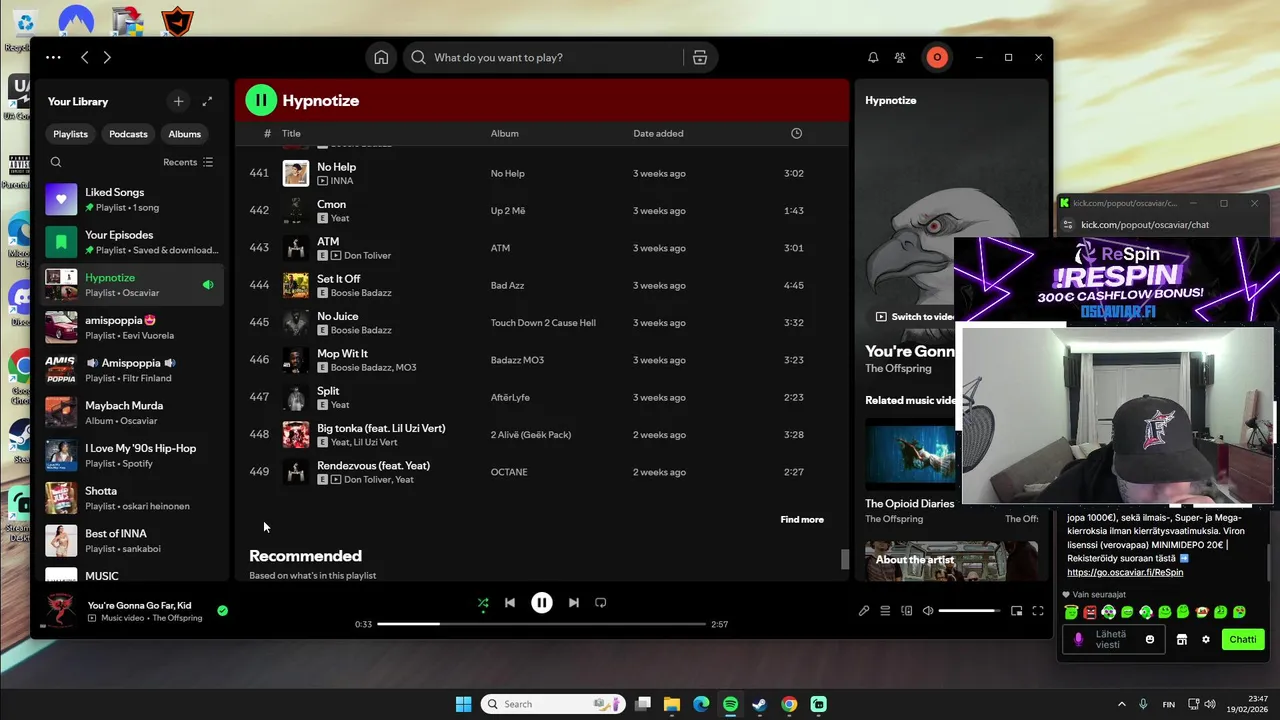Skip to the previous track
1280x720 pixels.
click(x=510, y=603)
